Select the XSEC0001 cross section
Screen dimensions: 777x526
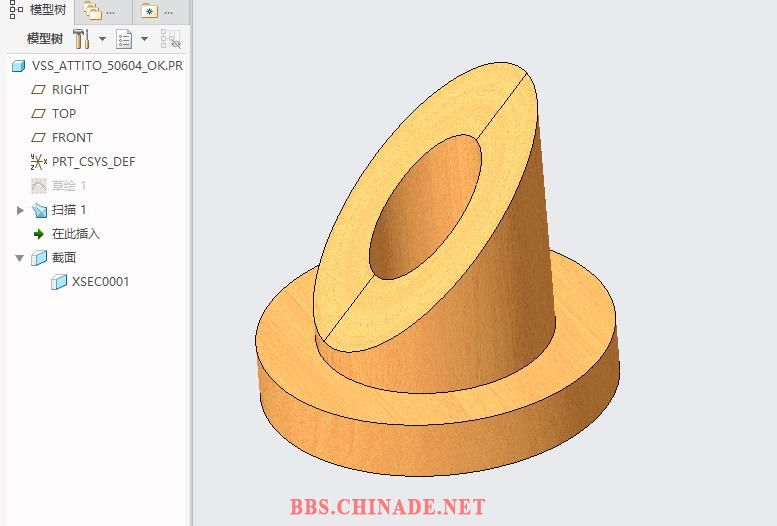point(101,282)
